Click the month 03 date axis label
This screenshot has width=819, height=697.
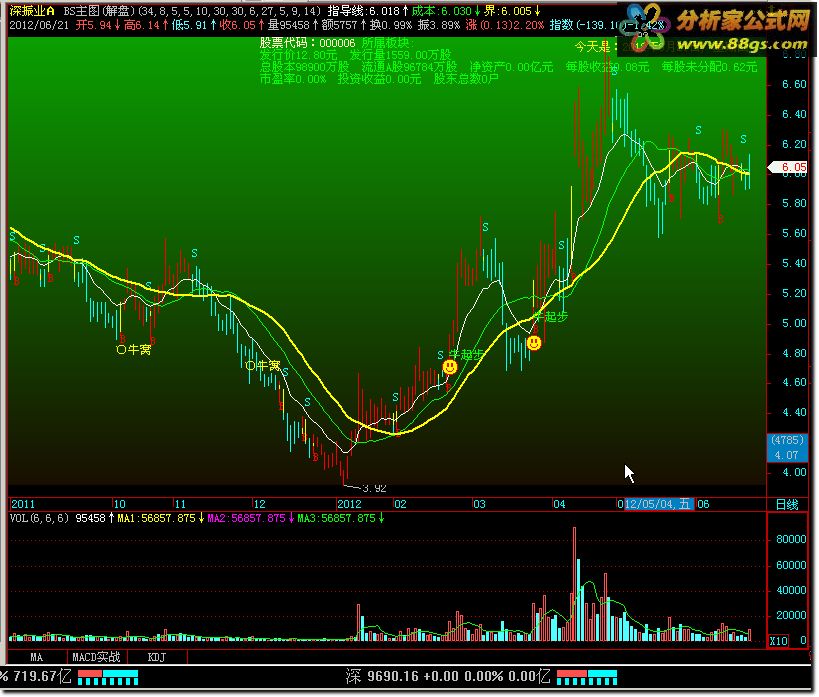coord(479,504)
